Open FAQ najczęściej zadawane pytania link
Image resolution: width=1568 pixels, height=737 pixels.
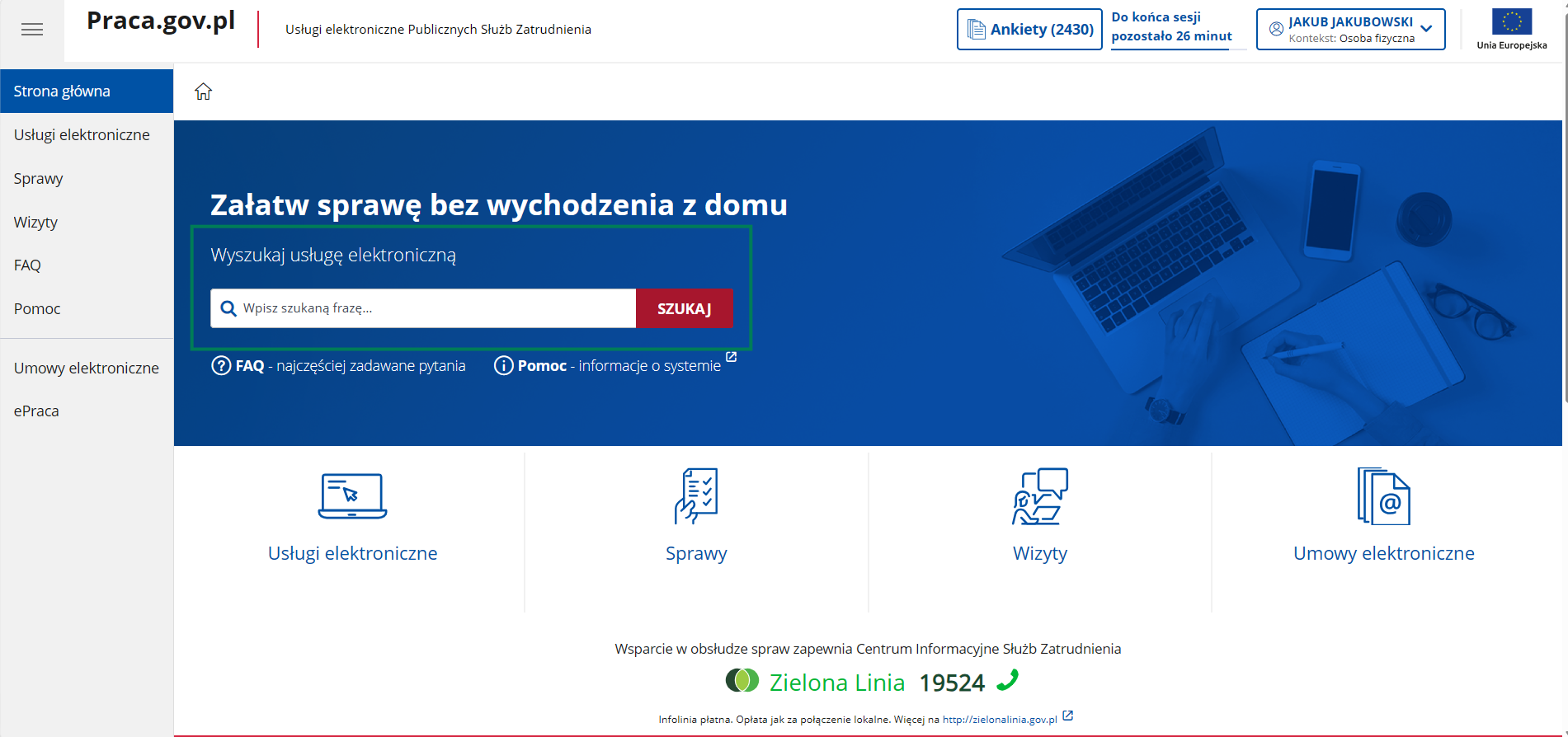pos(339,365)
